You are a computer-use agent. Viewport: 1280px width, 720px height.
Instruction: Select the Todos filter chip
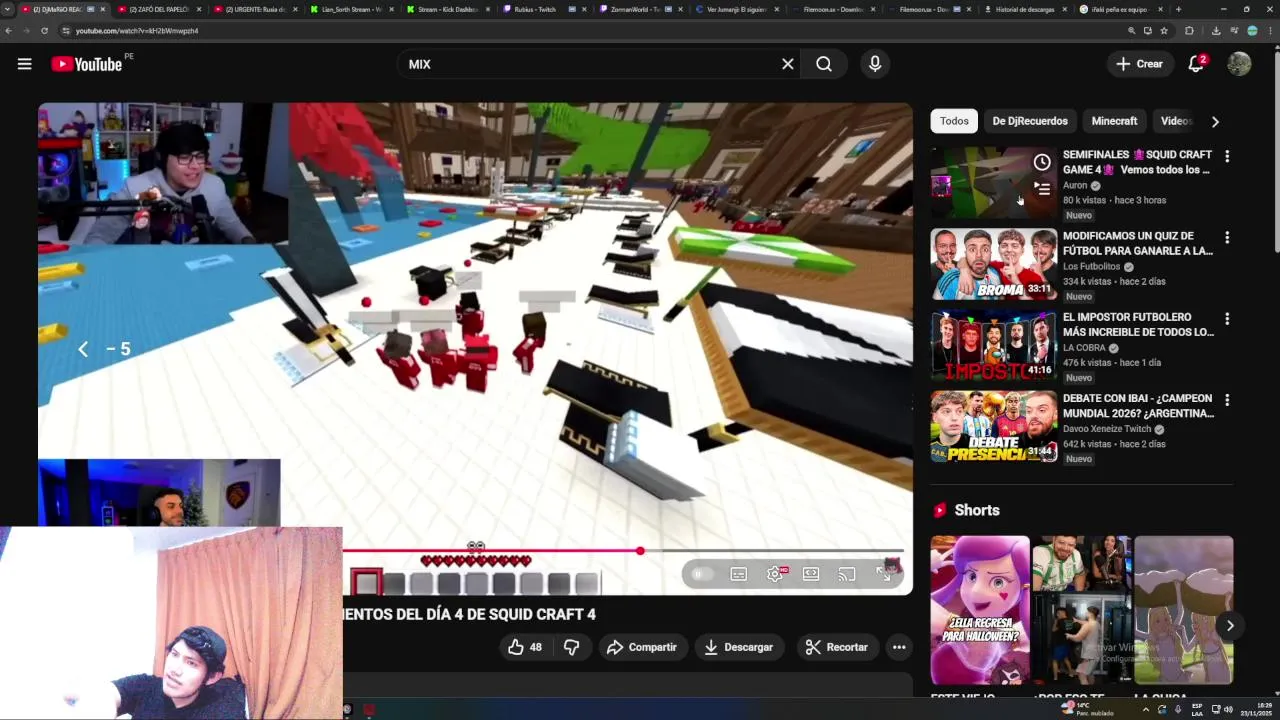(954, 121)
